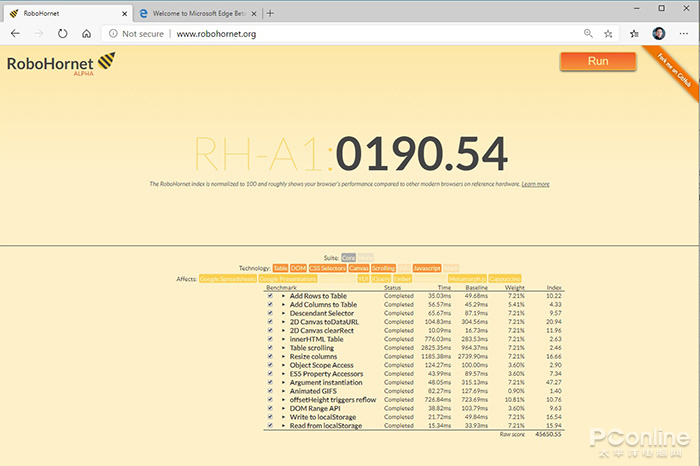Open a new tab with plus

270,13
